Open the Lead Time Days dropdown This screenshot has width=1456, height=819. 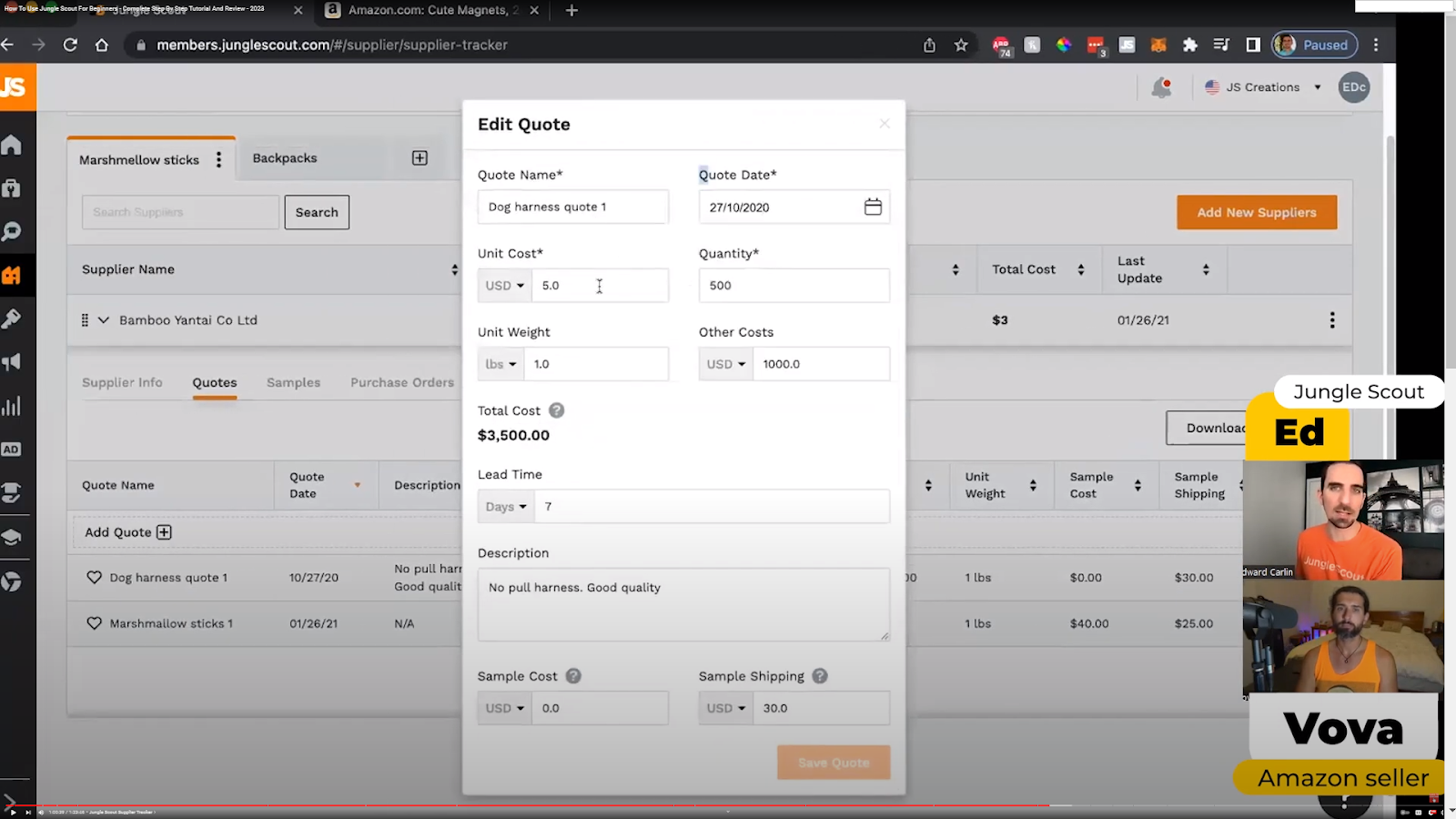click(x=506, y=507)
